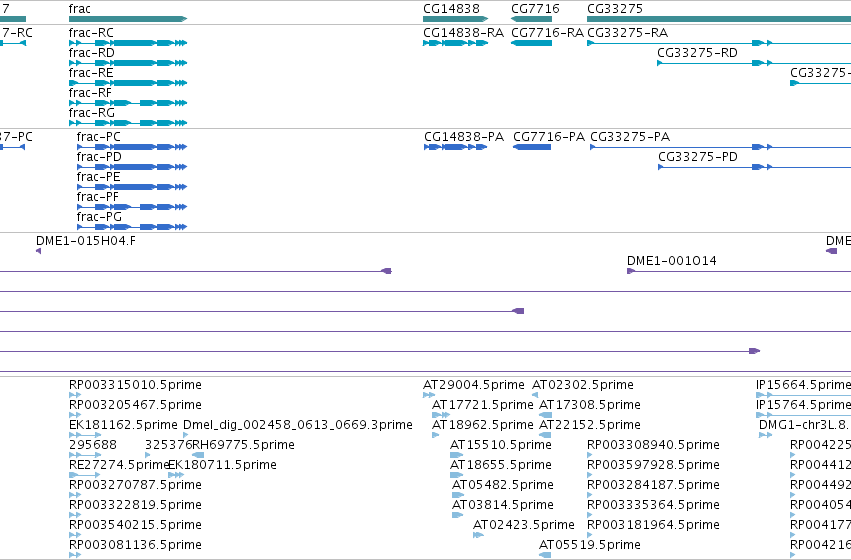851x560 pixels.
Task: Click the AT03814.5prime EST
Action: click(x=458, y=516)
